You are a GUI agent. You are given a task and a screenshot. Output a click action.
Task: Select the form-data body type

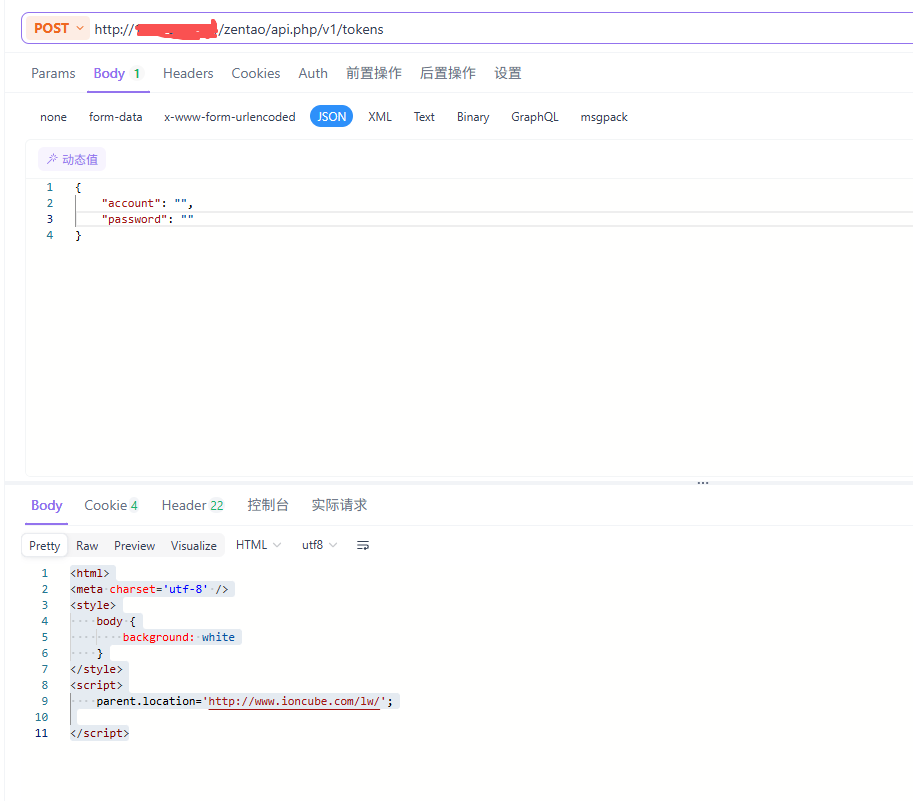point(115,117)
